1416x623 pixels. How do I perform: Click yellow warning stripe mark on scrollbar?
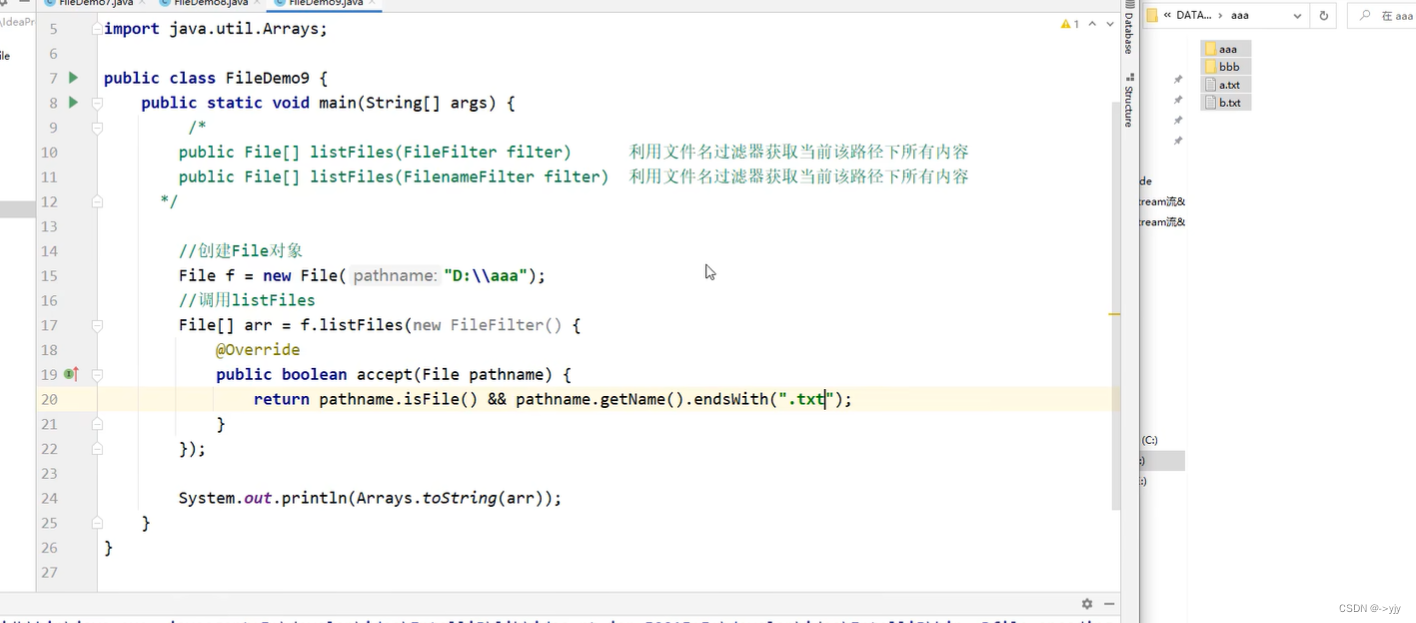(1113, 314)
